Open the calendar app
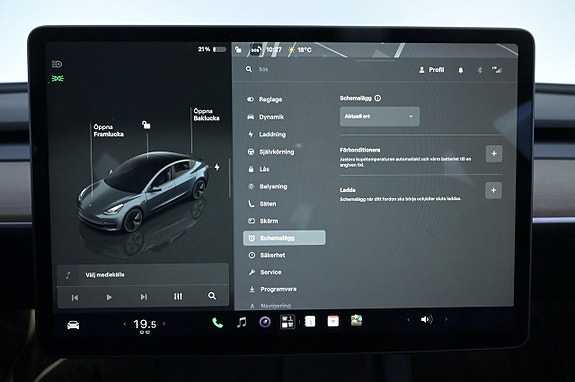The width and height of the screenshot is (575, 382). click(333, 321)
